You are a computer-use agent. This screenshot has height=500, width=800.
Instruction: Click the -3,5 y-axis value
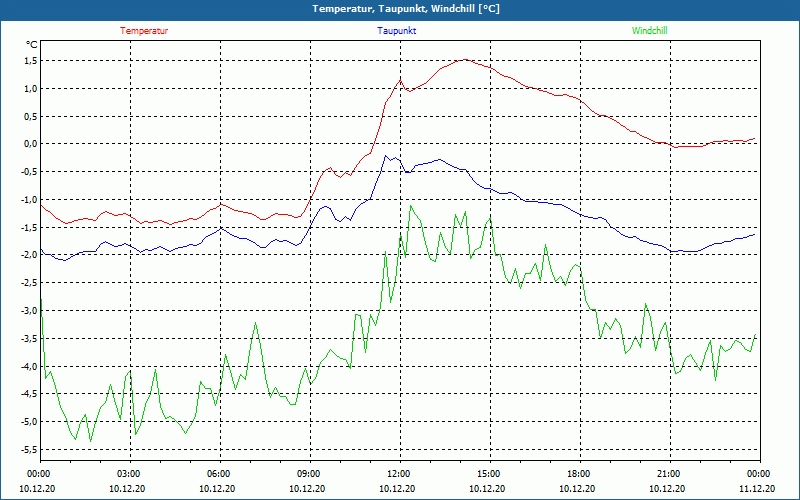(30, 338)
